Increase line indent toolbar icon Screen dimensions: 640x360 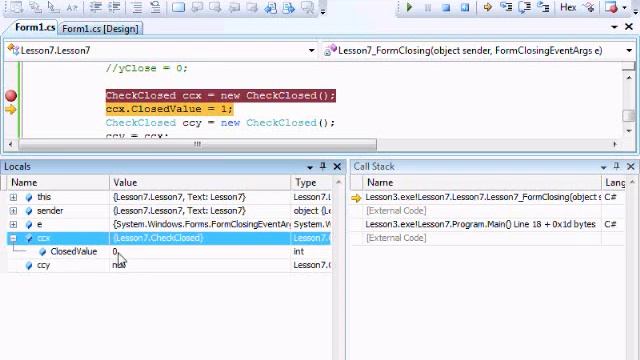[x=114, y=7]
